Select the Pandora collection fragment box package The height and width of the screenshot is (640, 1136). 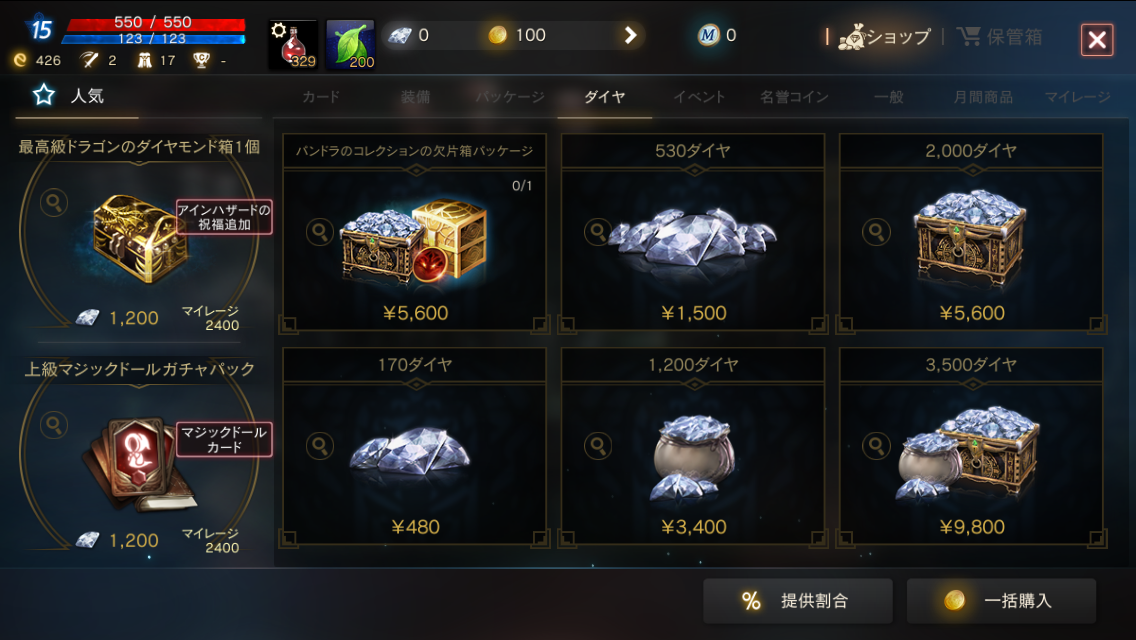click(x=414, y=233)
